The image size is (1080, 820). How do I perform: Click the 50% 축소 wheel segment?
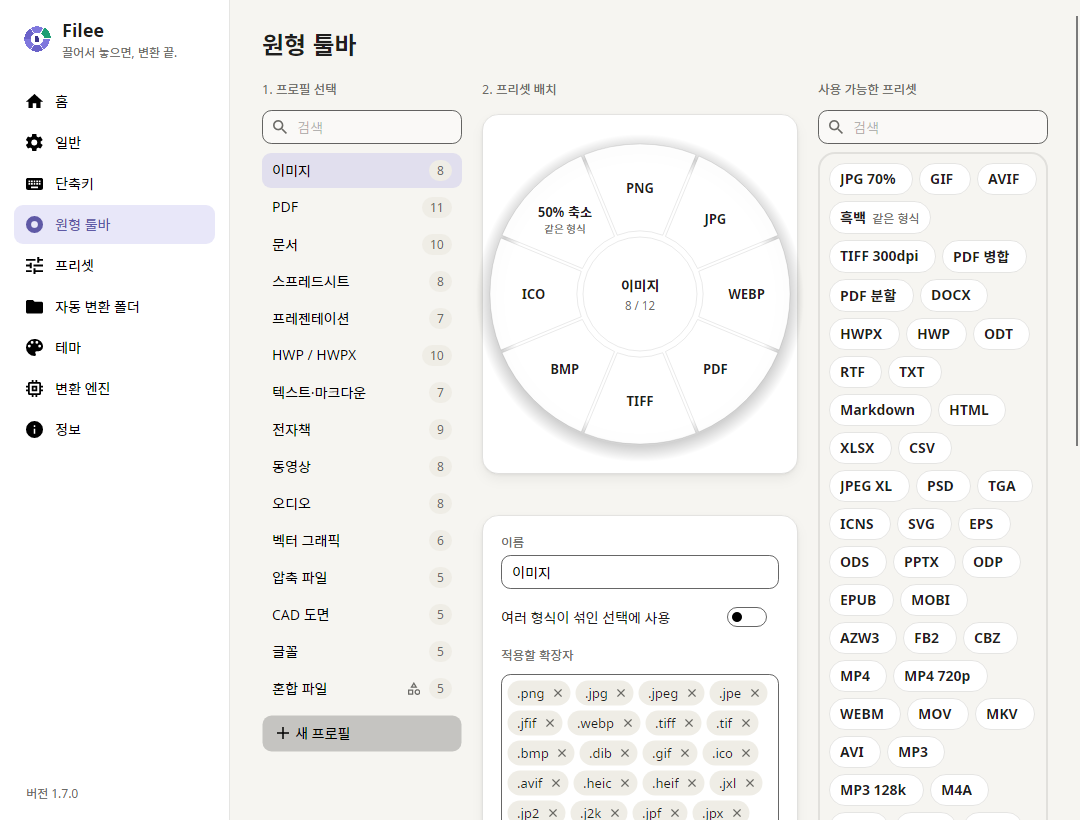(565, 218)
